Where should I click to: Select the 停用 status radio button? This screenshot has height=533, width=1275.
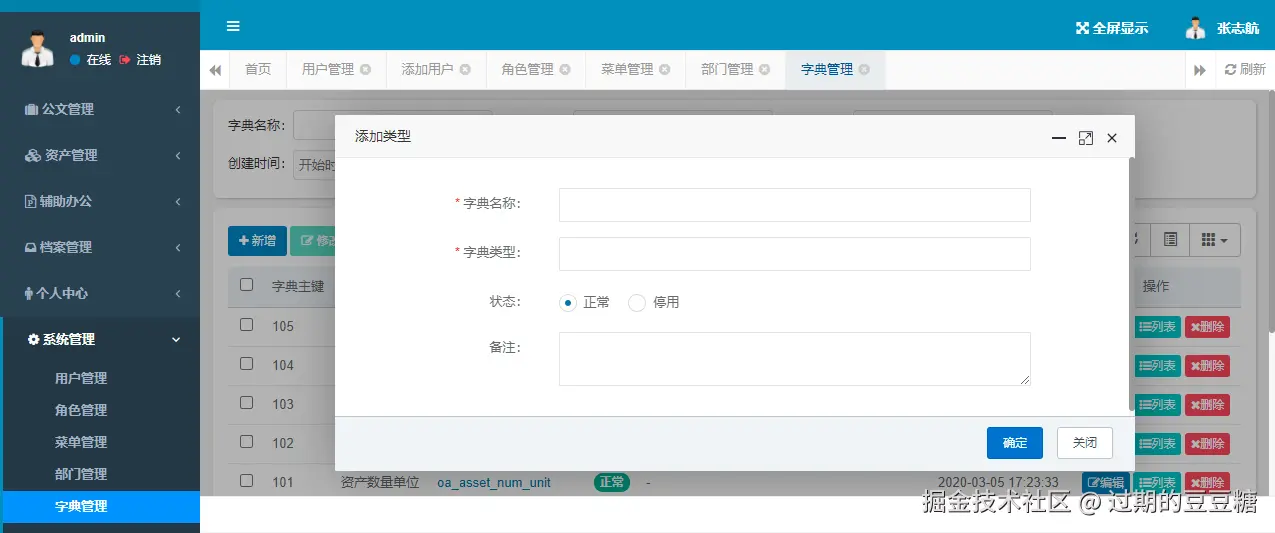[x=637, y=303]
